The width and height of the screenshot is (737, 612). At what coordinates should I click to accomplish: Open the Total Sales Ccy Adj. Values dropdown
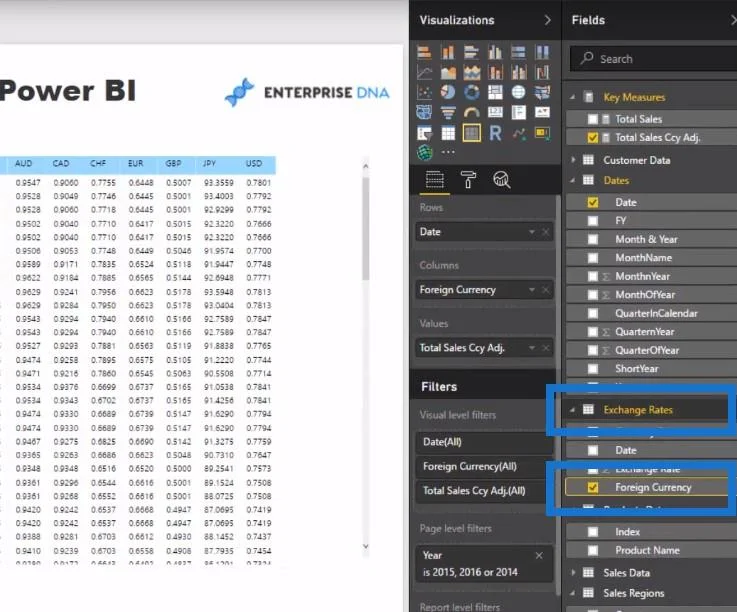[532, 348]
